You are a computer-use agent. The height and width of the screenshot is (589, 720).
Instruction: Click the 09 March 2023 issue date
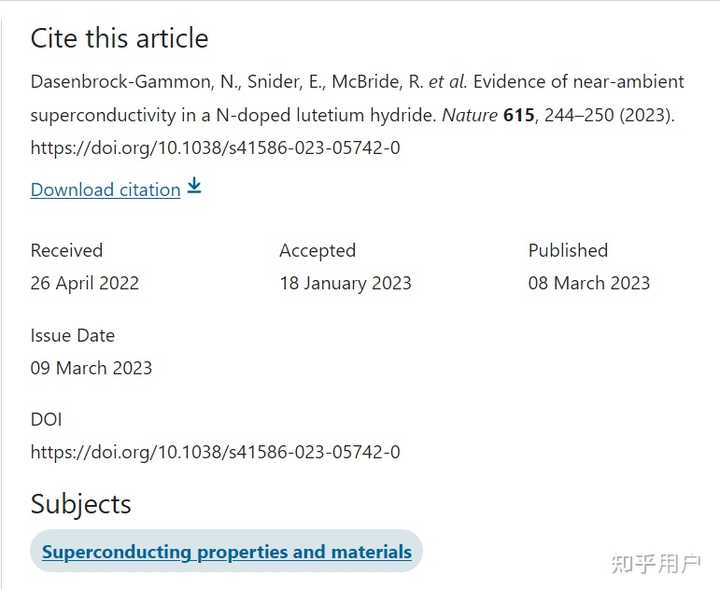[91, 368]
